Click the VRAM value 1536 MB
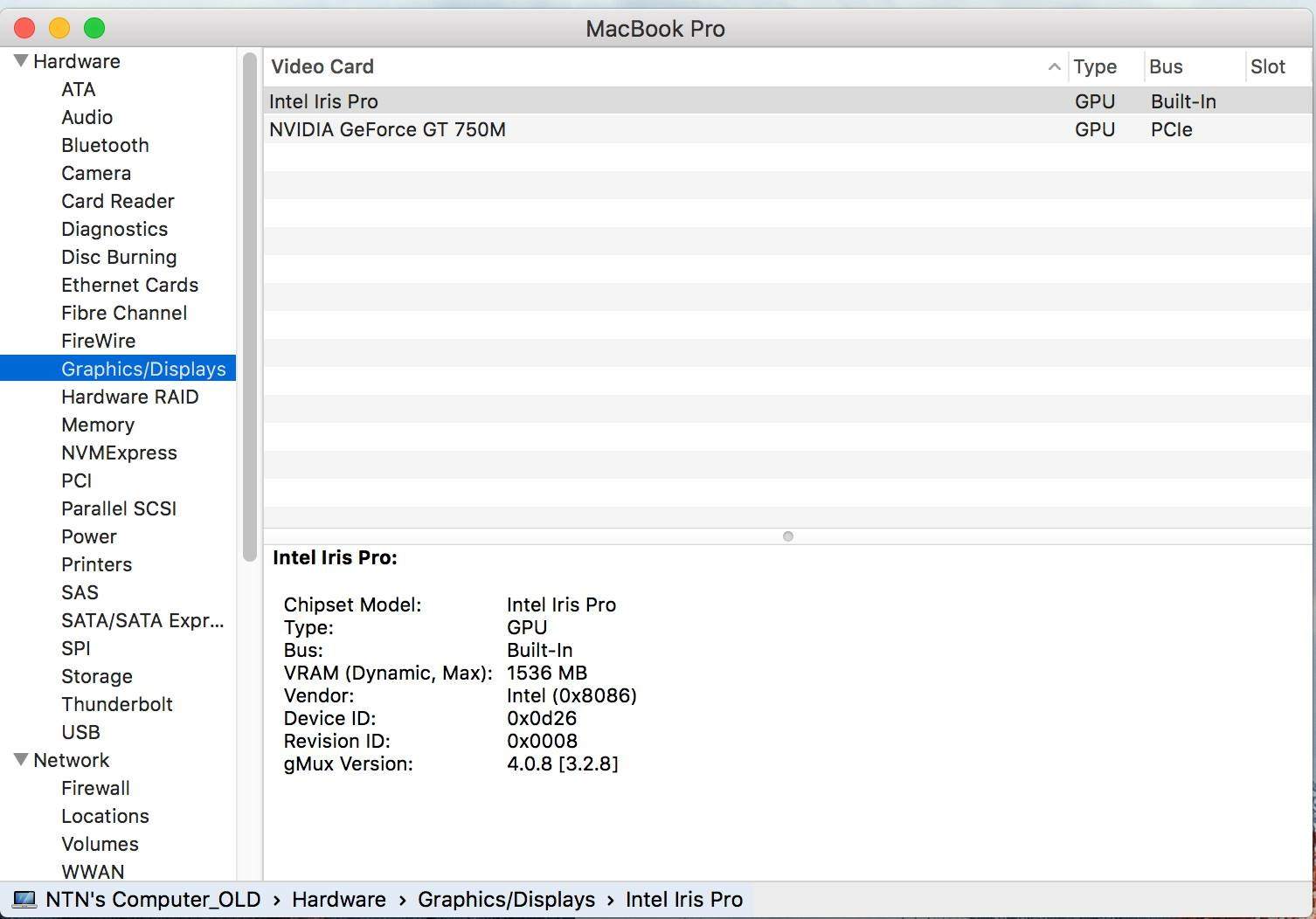The image size is (1316, 919). [x=547, y=673]
